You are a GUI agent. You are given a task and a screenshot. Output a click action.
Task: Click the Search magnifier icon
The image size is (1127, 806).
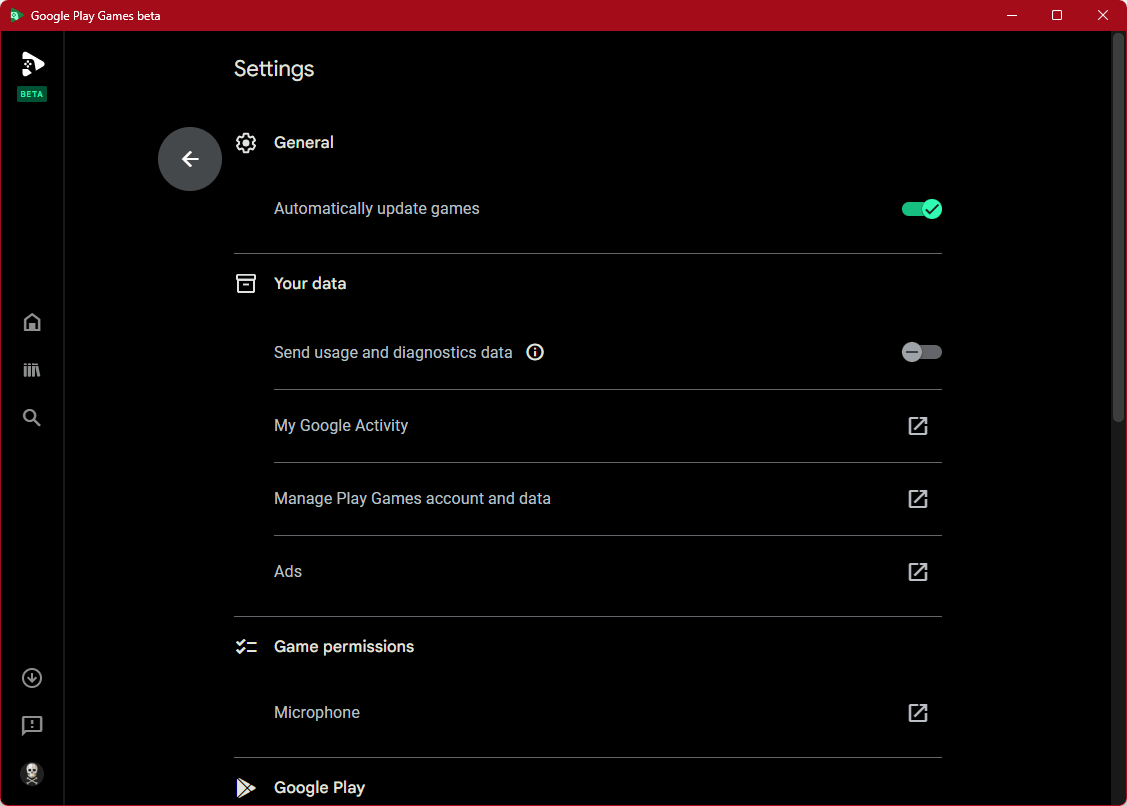click(32, 418)
